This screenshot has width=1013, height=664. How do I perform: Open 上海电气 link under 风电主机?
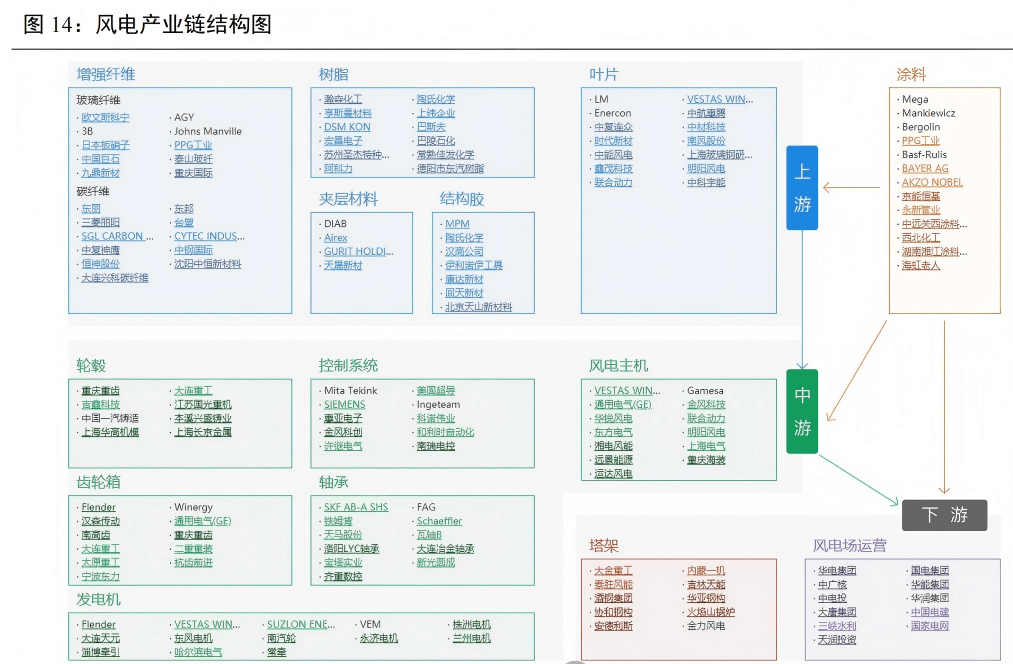706,446
